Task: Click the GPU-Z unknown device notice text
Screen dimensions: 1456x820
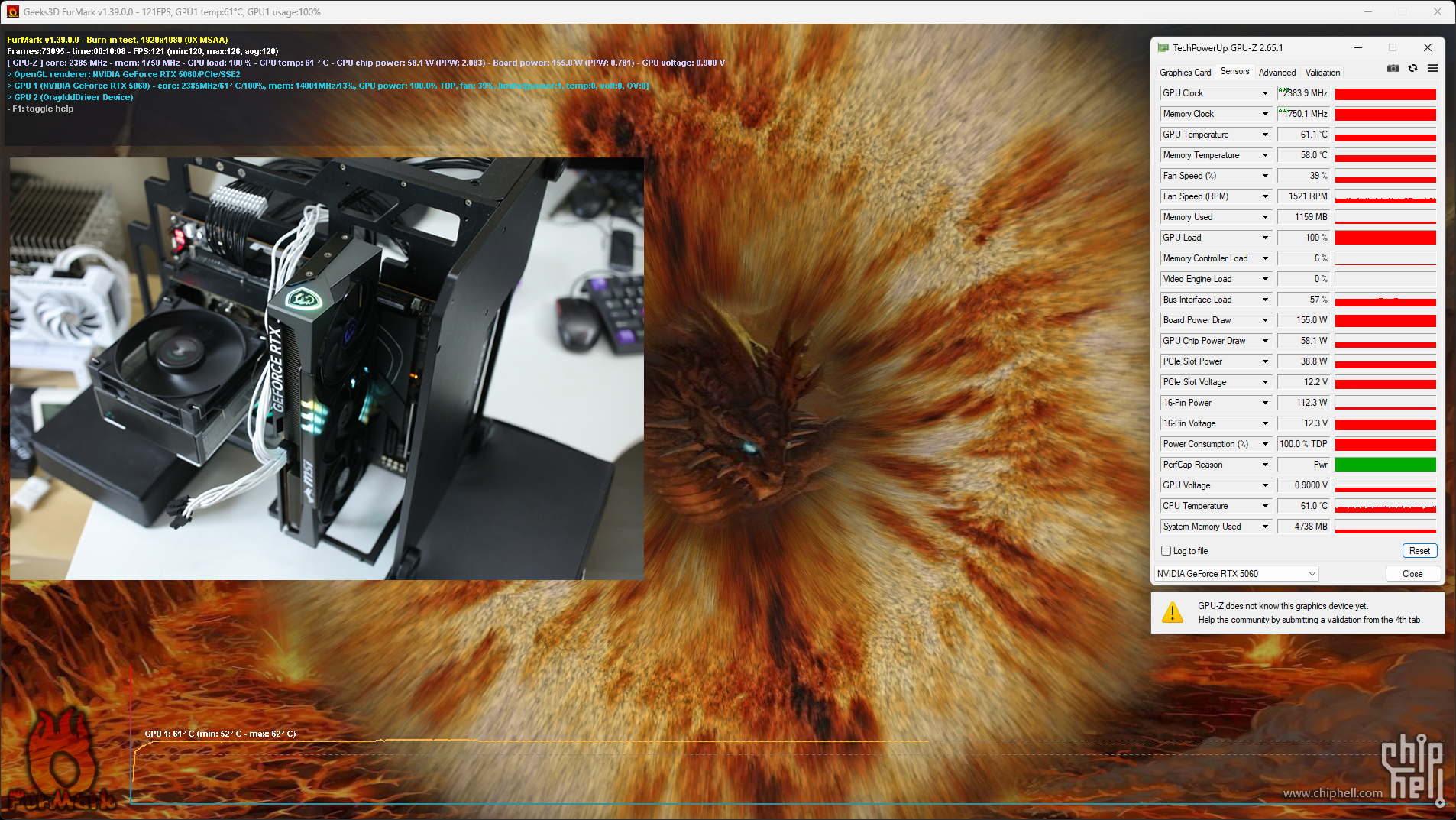Action: pyautogui.click(x=1310, y=613)
